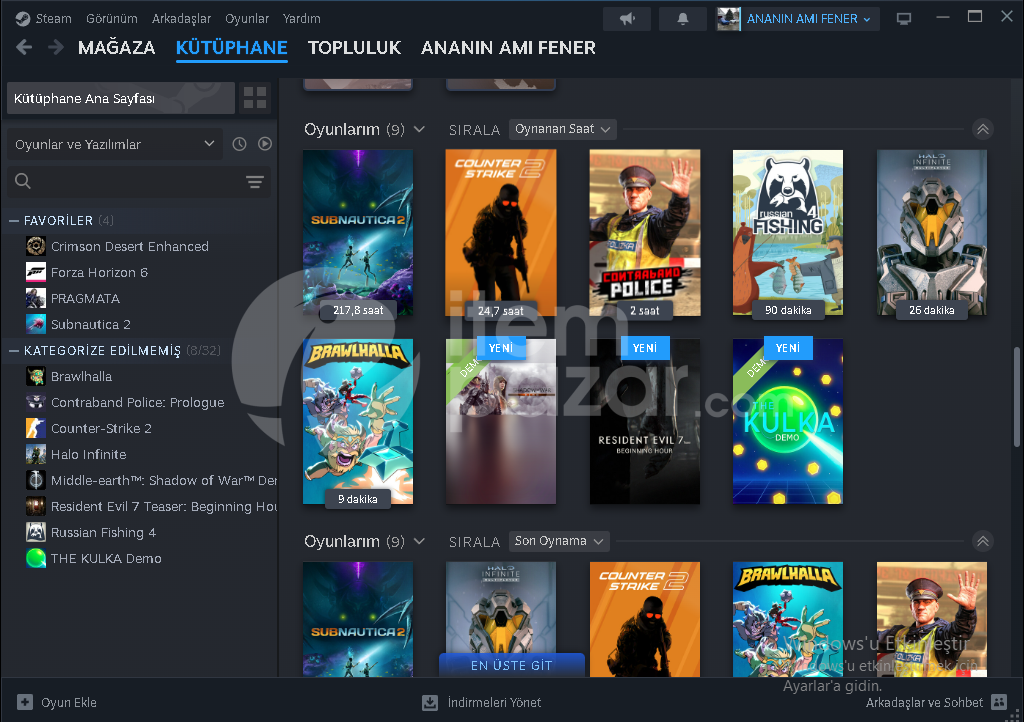Open friends and chat icon
1024x722 pixels.
tap(999, 702)
